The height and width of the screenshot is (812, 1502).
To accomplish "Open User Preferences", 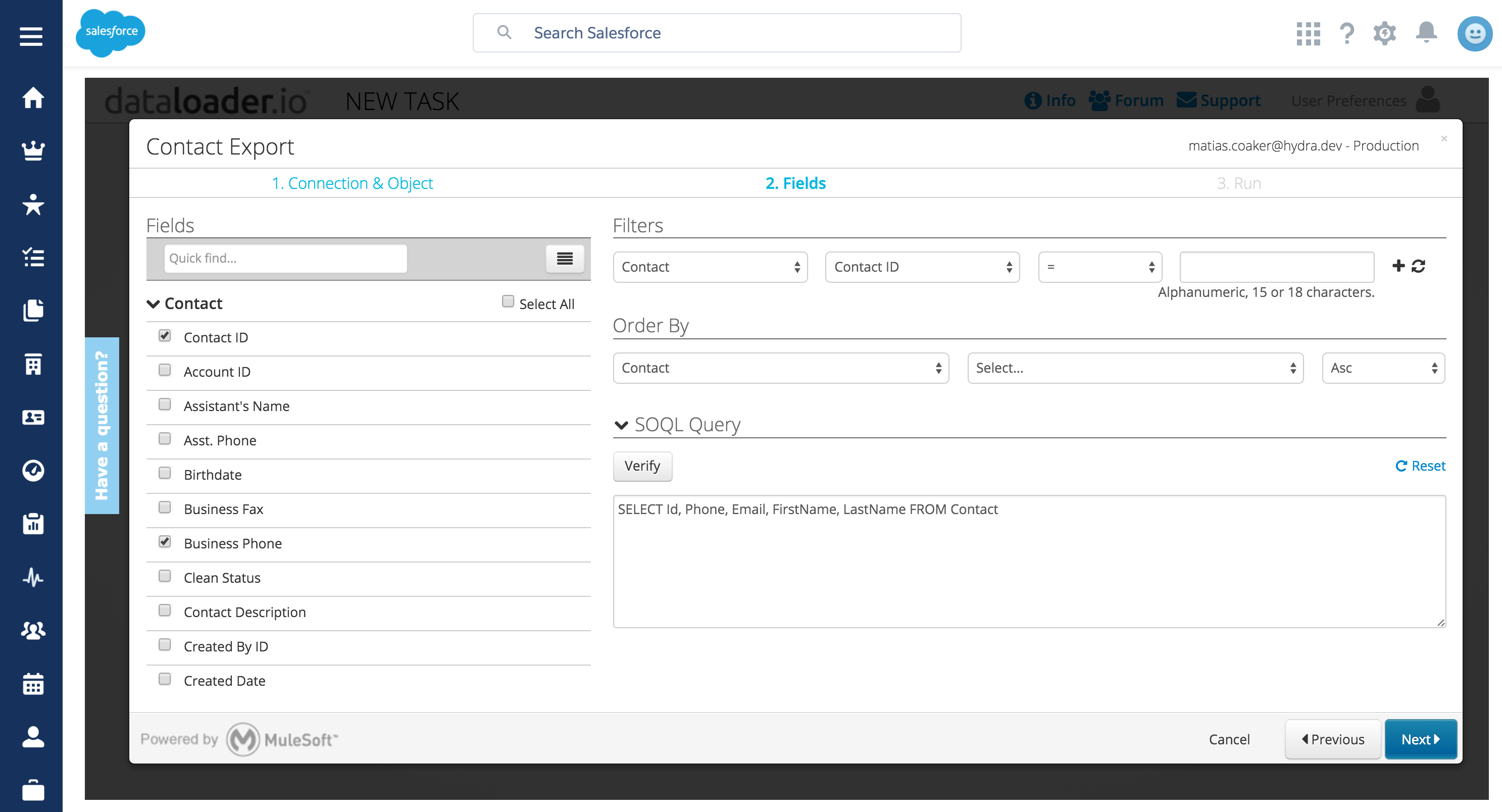I will pos(1366,100).
